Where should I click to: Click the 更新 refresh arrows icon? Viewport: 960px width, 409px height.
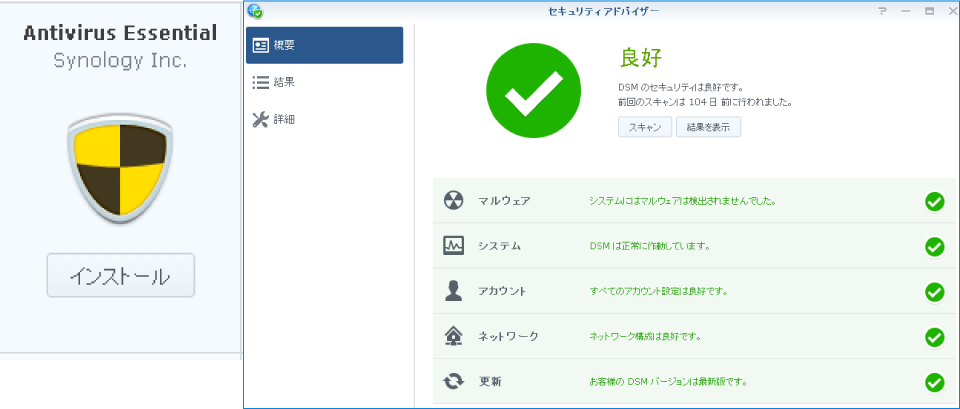(453, 381)
